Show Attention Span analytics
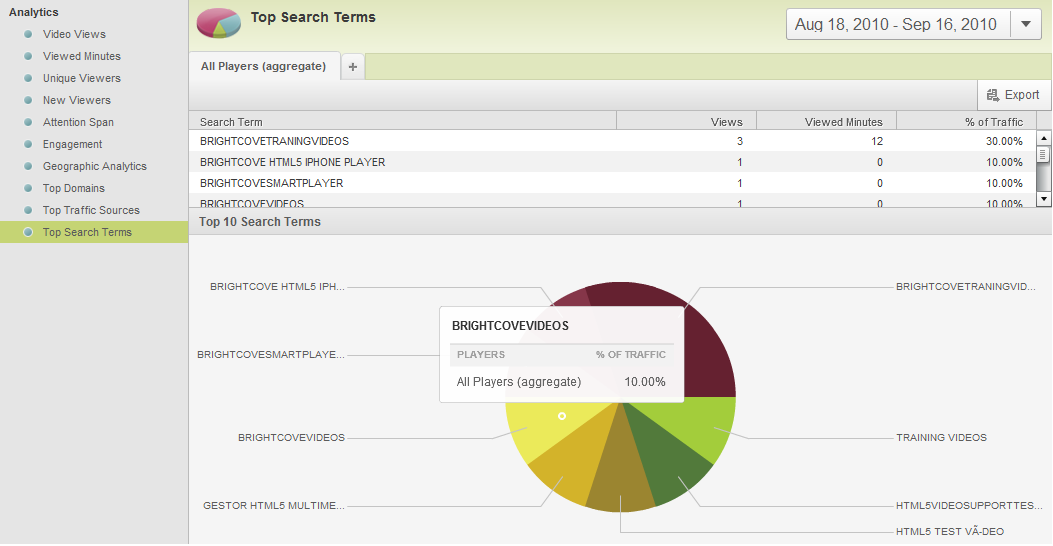1053x546 pixels. (x=78, y=122)
